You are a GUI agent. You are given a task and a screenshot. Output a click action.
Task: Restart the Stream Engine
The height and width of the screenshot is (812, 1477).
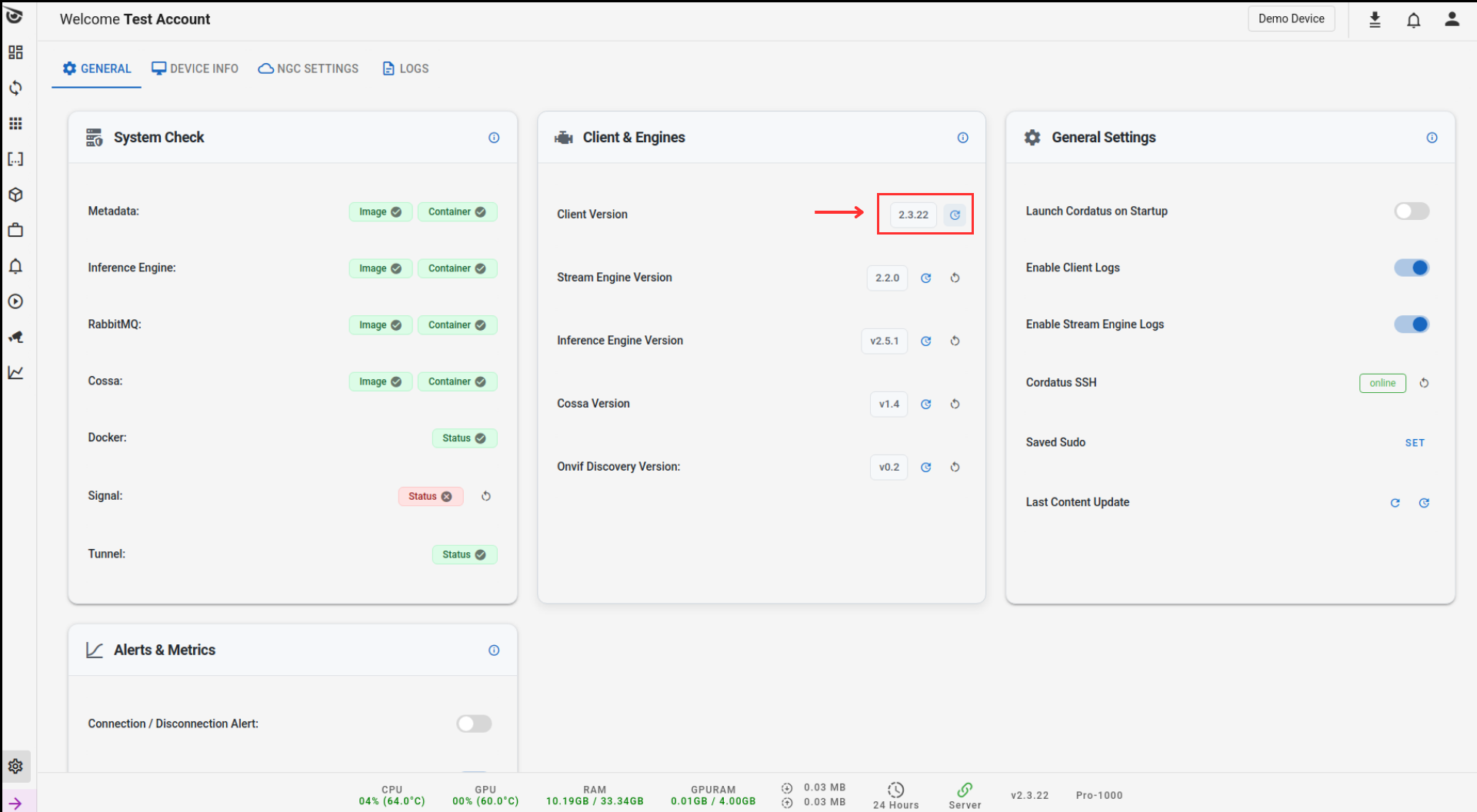[x=955, y=278]
